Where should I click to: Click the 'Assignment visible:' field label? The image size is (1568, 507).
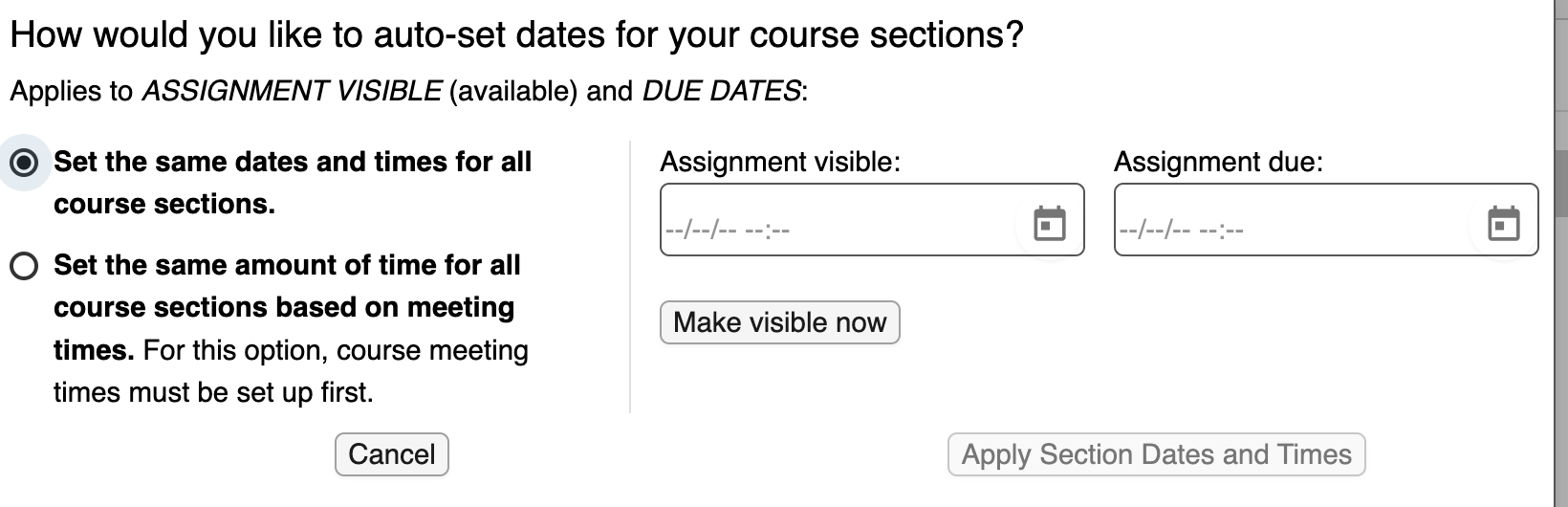[x=780, y=162]
